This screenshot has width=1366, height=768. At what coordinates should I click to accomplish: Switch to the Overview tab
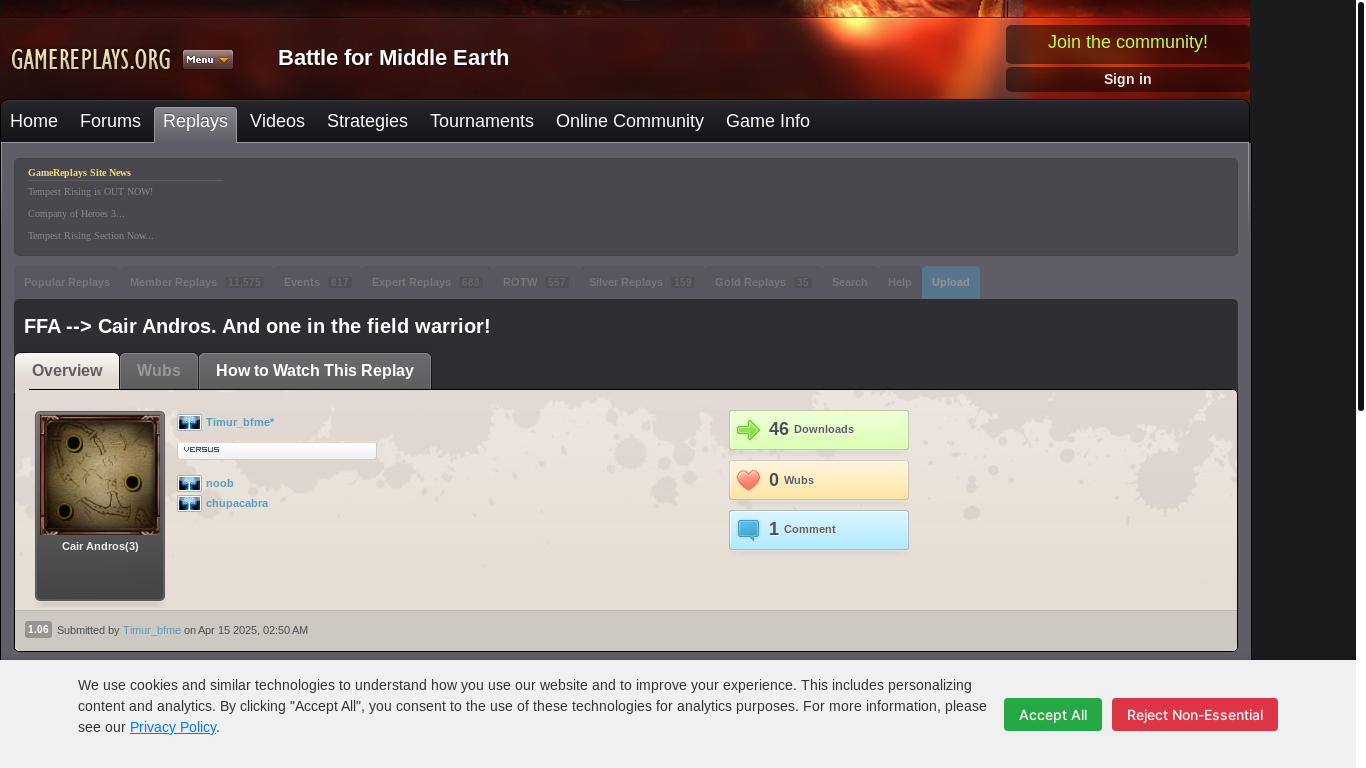click(67, 371)
